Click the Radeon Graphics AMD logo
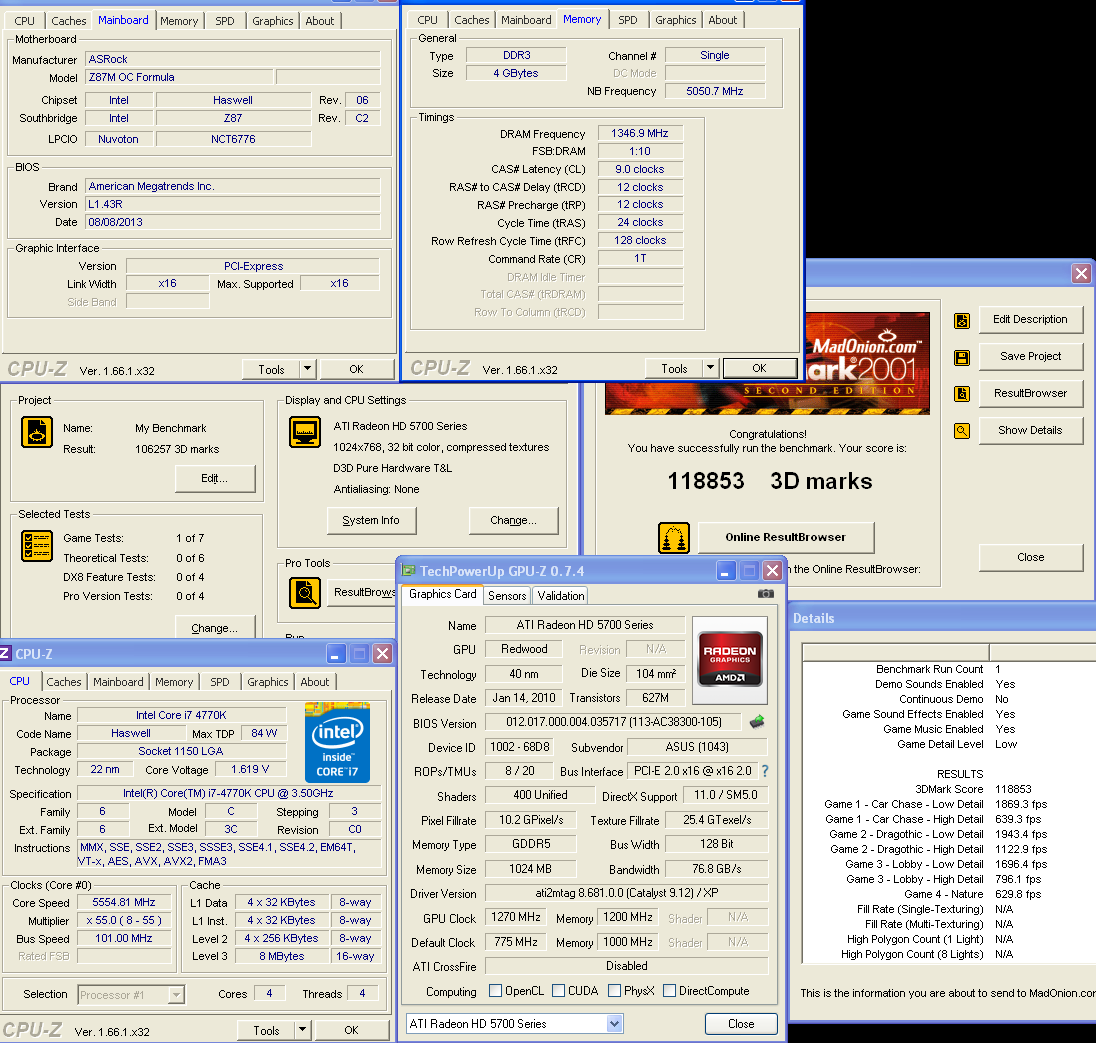The height and width of the screenshot is (1044, 1097). (730, 659)
